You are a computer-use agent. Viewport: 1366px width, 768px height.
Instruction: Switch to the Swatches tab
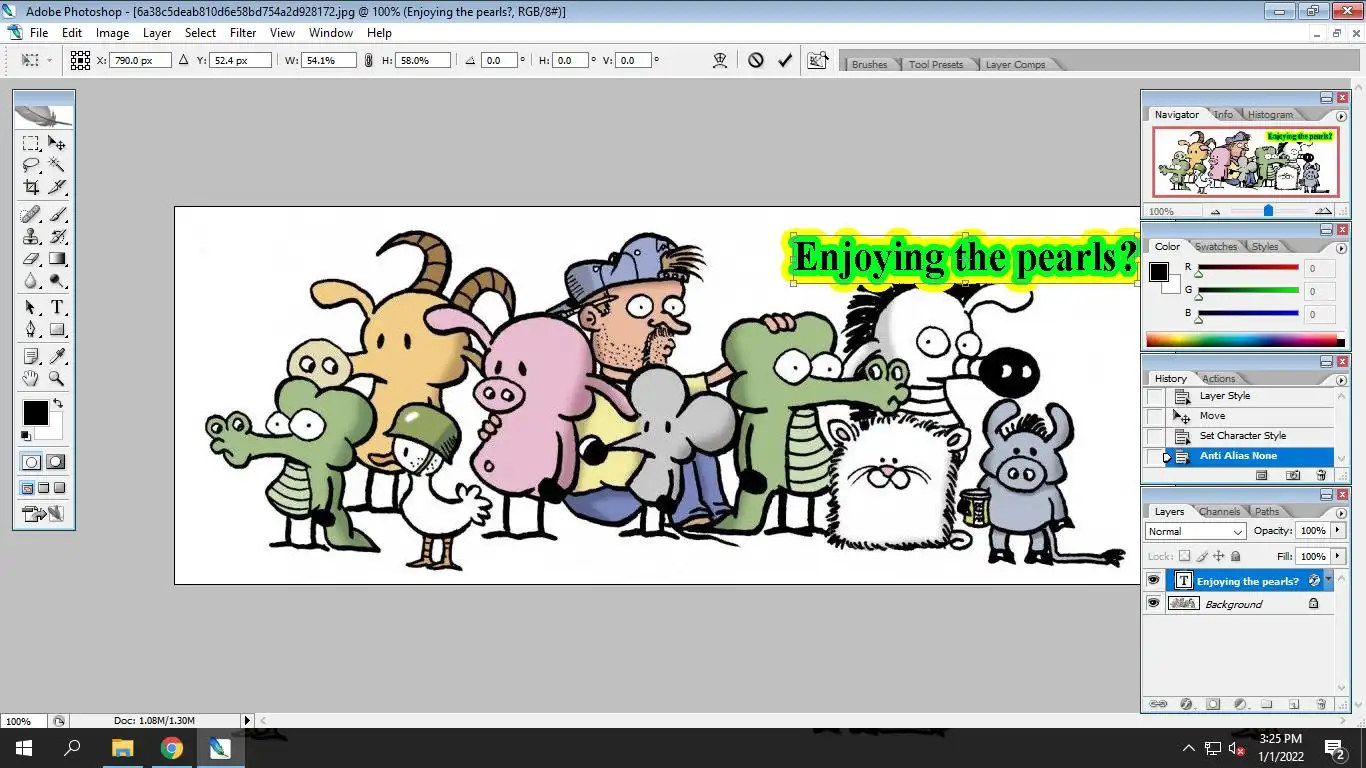(x=1216, y=246)
